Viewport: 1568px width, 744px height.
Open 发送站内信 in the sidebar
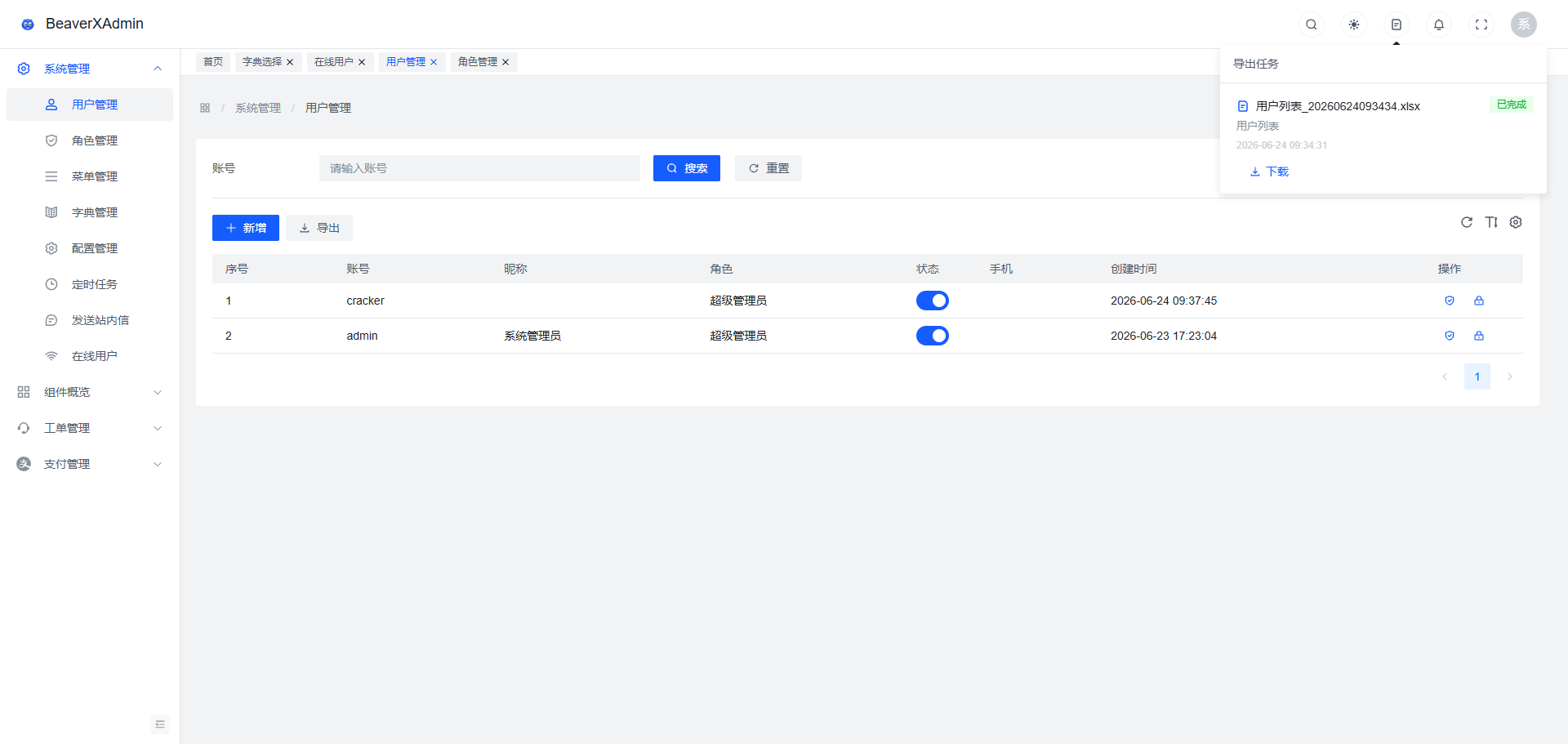click(x=90, y=320)
